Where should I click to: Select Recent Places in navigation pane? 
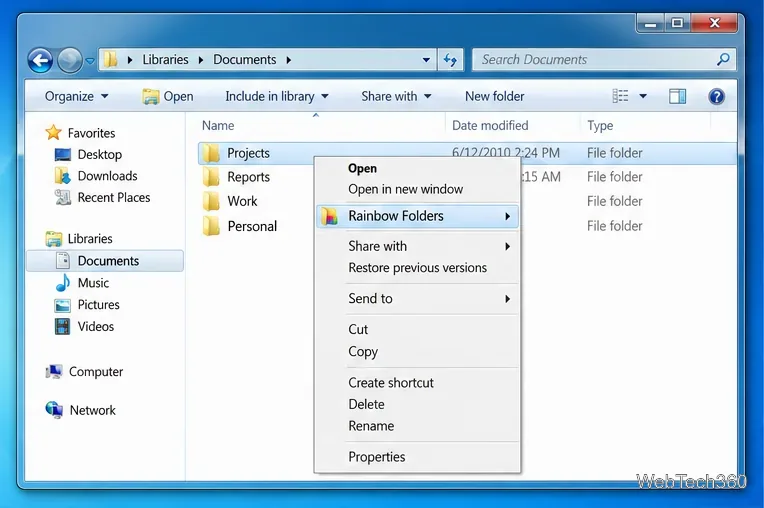pyautogui.click(x=114, y=197)
